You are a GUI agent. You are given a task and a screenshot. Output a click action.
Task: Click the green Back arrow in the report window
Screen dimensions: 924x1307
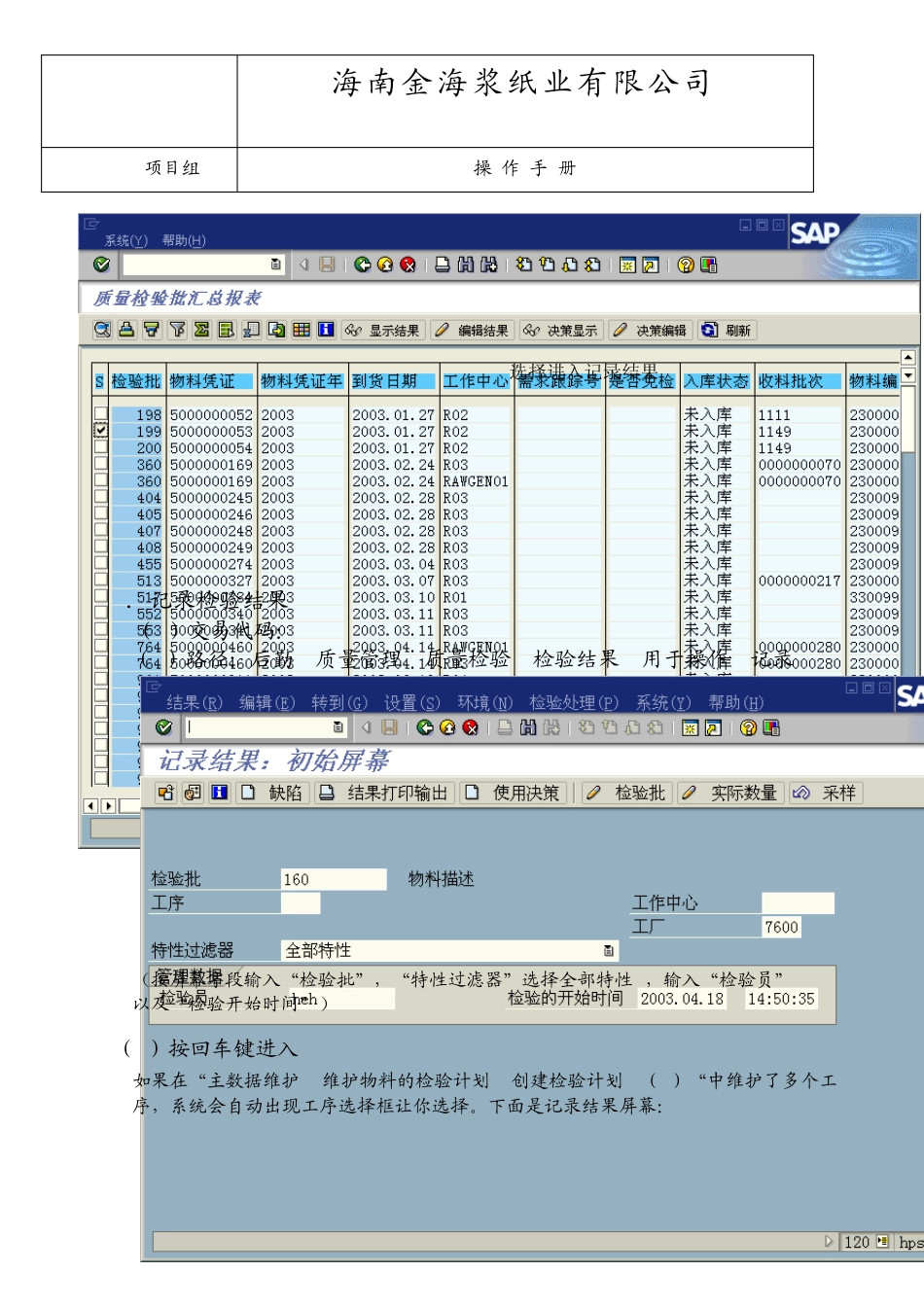pyautogui.click(x=363, y=265)
